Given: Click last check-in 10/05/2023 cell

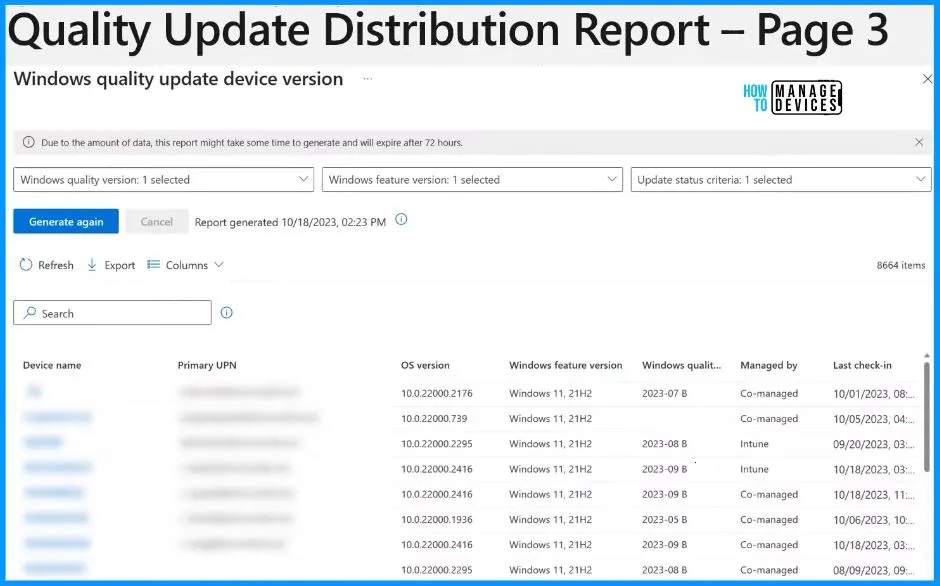Looking at the screenshot, I should pos(873,419).
